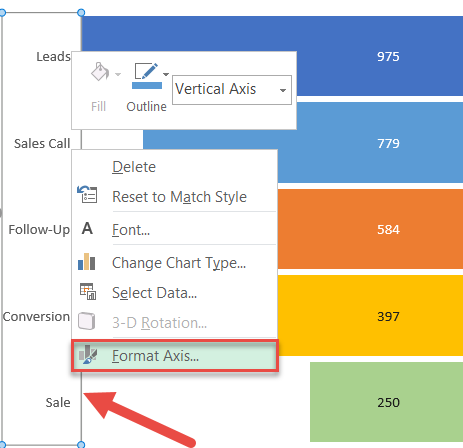
Task: Click the Font letter A icon
Action: coord(87,228)
